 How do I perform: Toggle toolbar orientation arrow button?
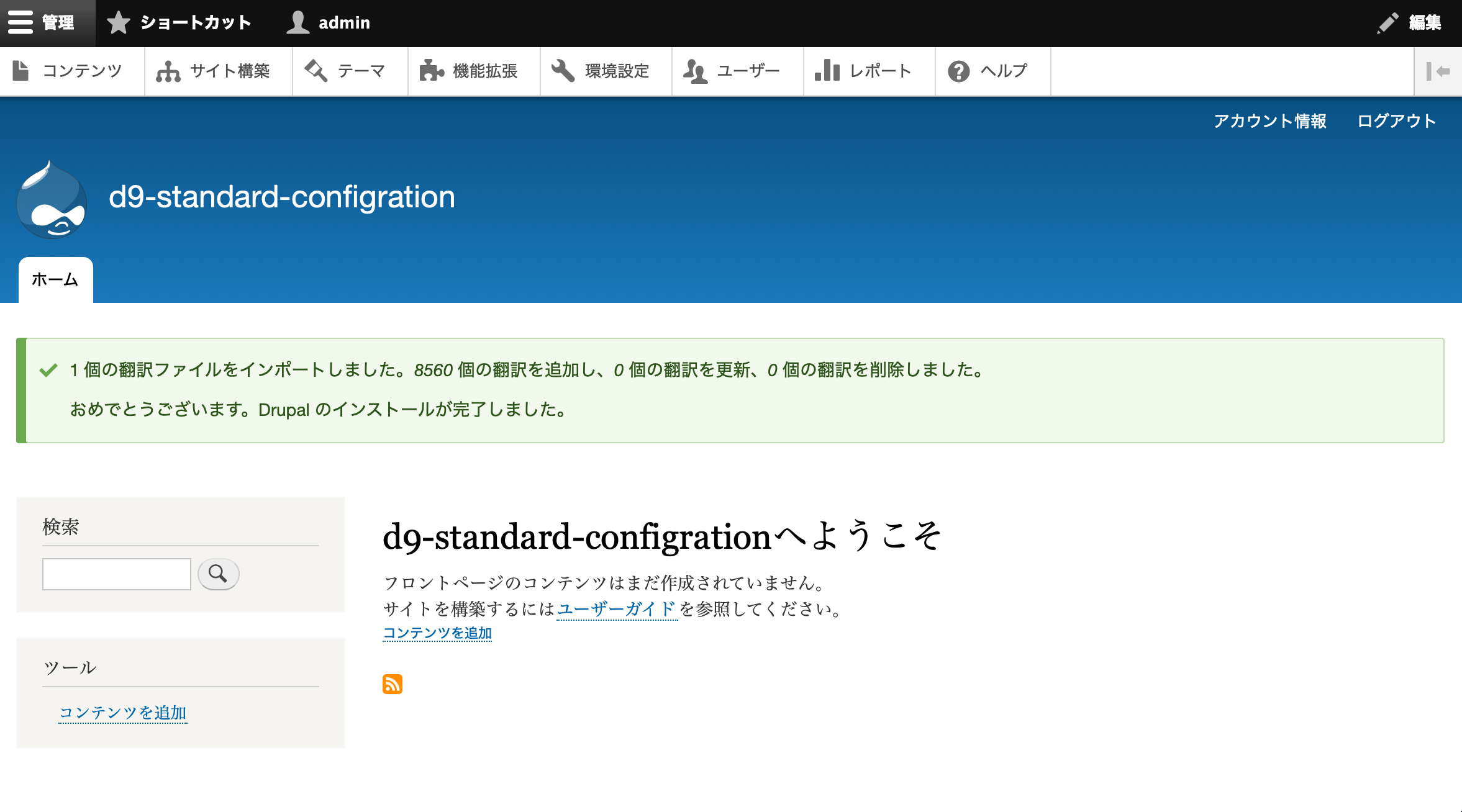click(x=1438, y=71)
